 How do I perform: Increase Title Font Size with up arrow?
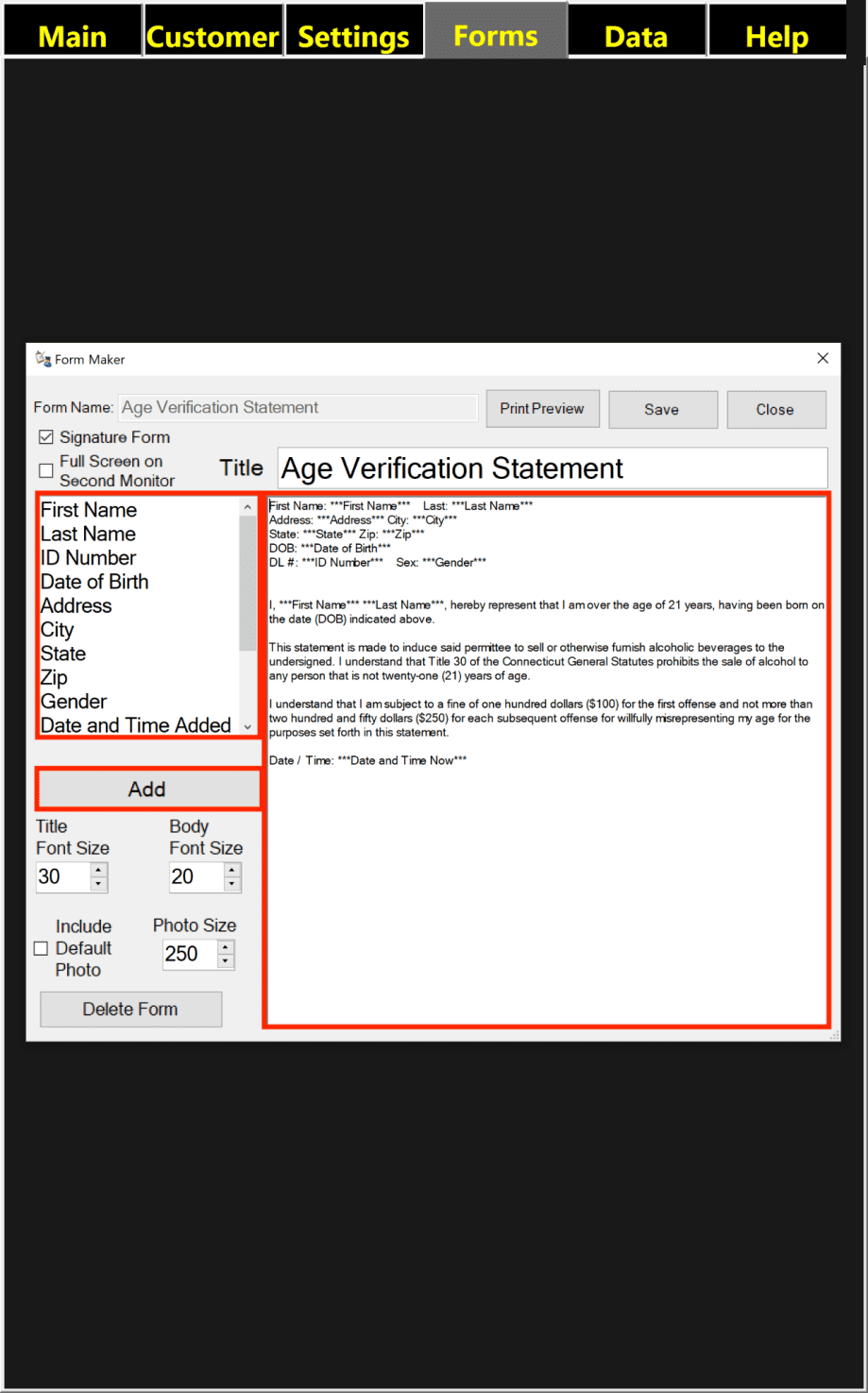pos(99,870)
